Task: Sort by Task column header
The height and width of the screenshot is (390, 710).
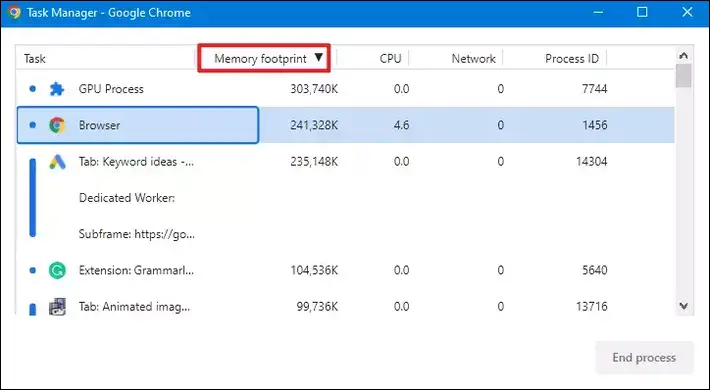Action: pyautogui.click(x=35, y=59)
